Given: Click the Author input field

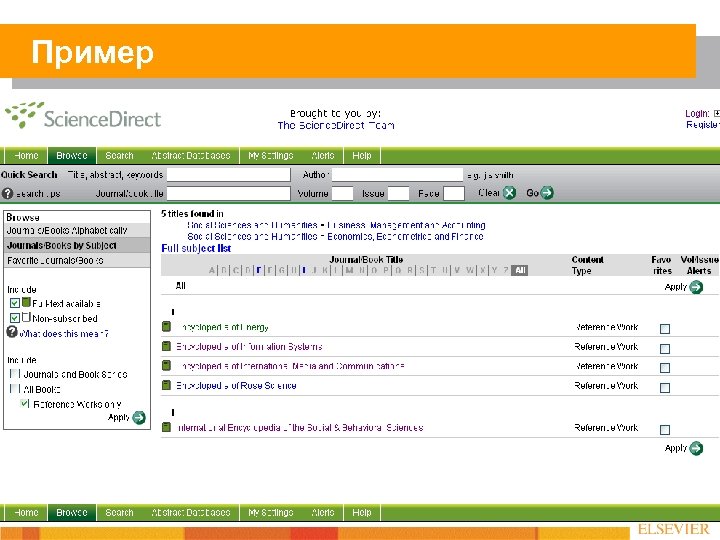Looking at the screenshot, I should point(397,174).
